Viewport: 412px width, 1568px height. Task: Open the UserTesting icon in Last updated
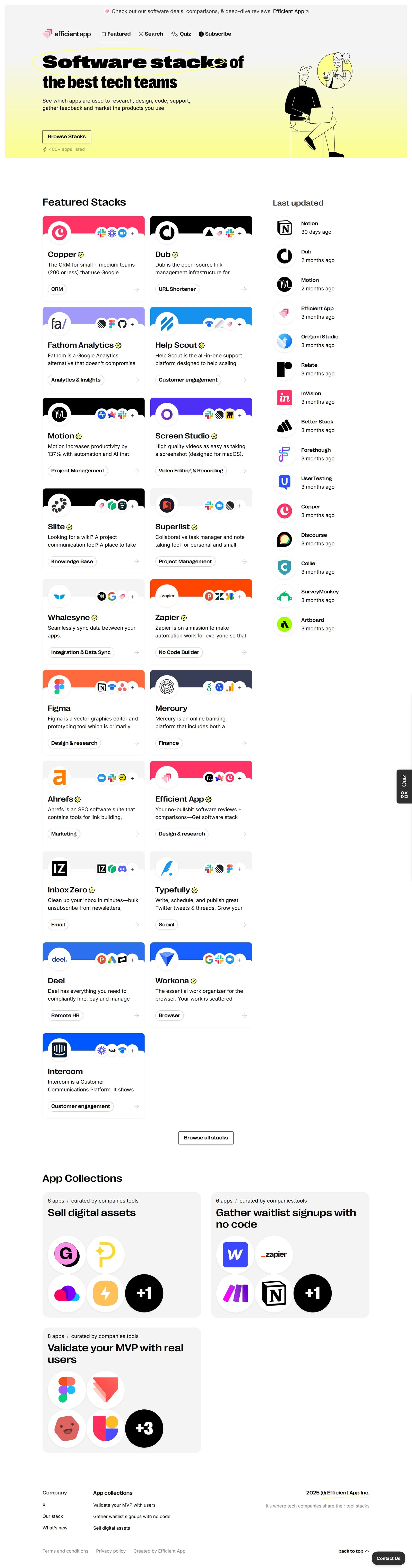(x=284, y=482)
